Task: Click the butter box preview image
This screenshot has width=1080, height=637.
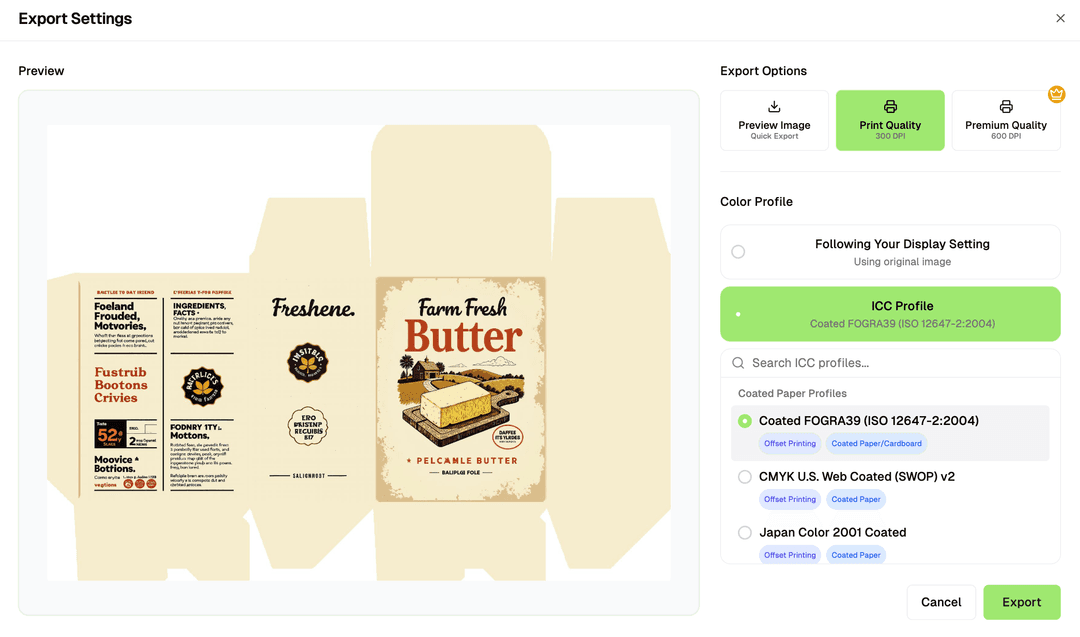Action: 359,353
